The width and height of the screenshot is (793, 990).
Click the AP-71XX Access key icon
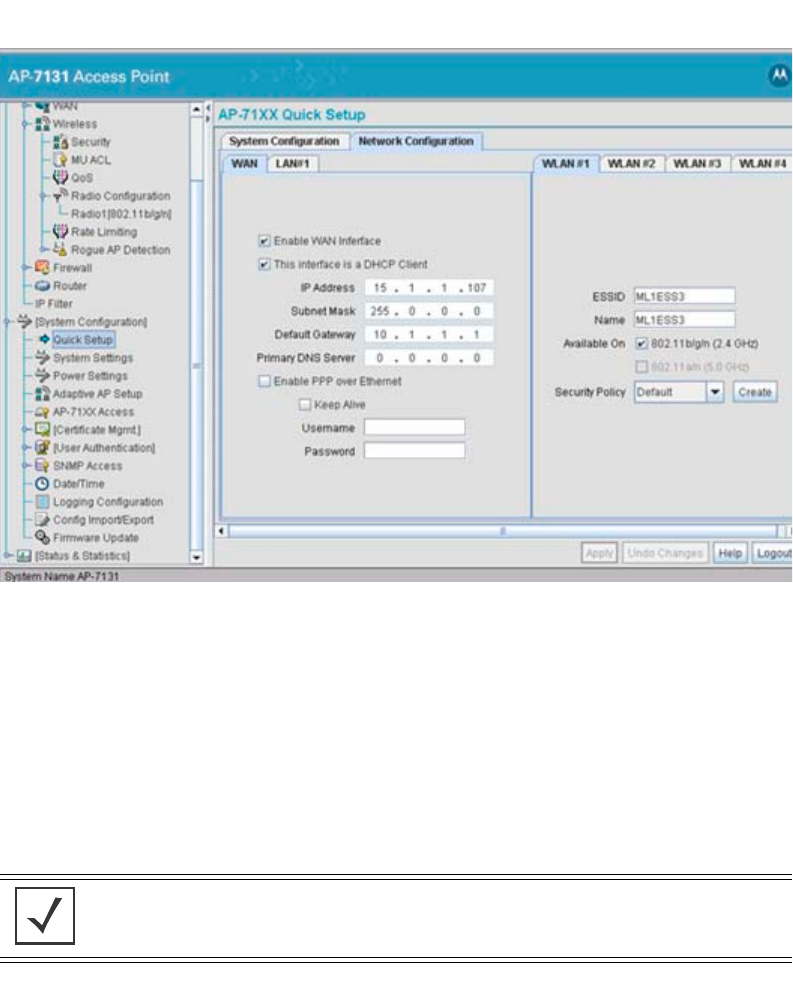pyautogui.click(x=42, y=412)
